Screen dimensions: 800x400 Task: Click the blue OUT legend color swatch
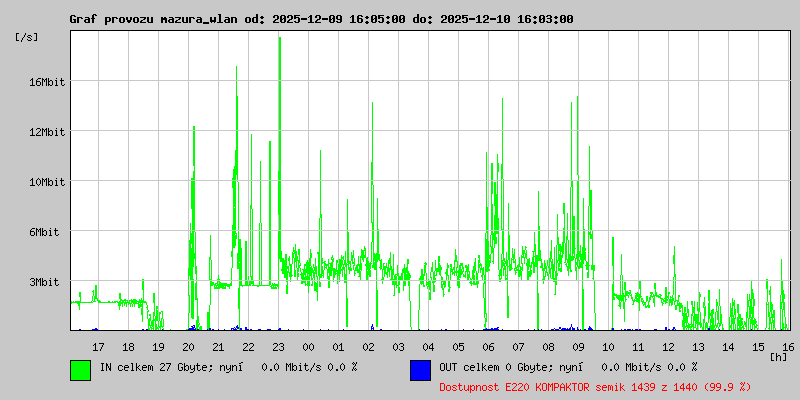420,370
